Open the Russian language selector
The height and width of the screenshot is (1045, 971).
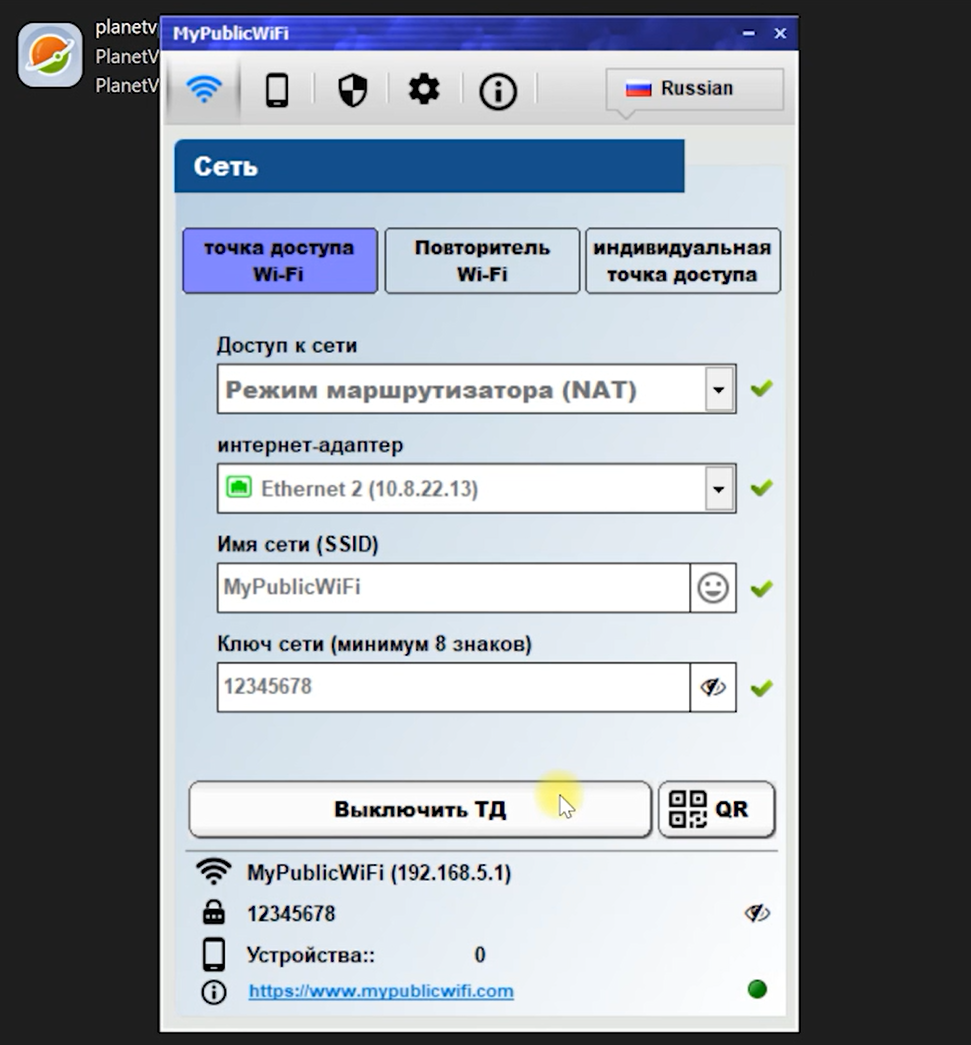click(x=694, y=89)
